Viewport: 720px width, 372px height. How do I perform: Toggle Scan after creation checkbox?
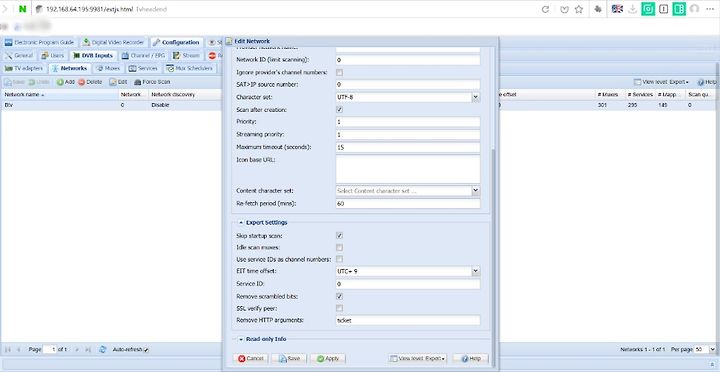click(x=339, y=110)
